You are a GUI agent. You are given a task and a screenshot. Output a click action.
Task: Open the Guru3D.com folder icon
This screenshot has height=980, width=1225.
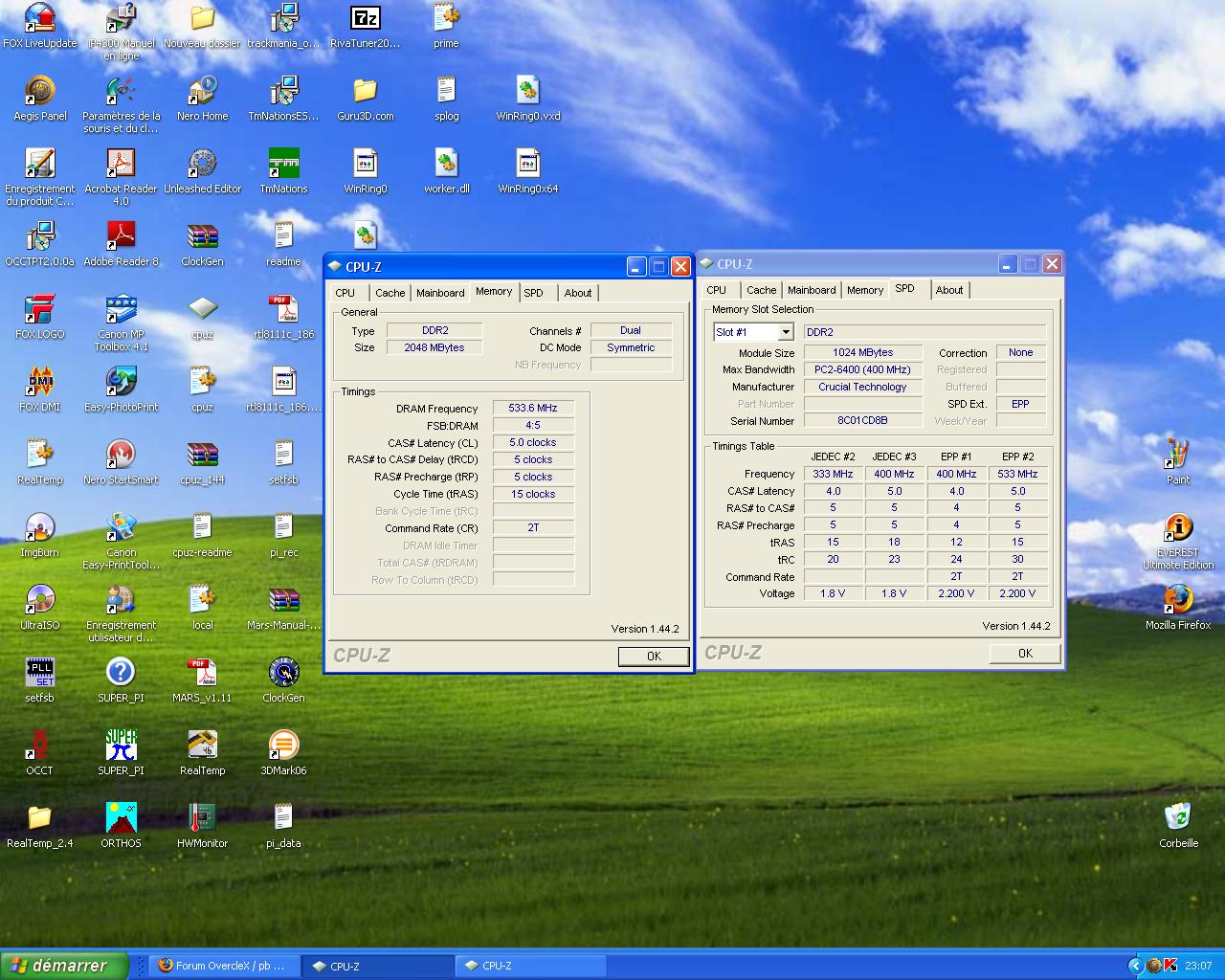[365, 98]
